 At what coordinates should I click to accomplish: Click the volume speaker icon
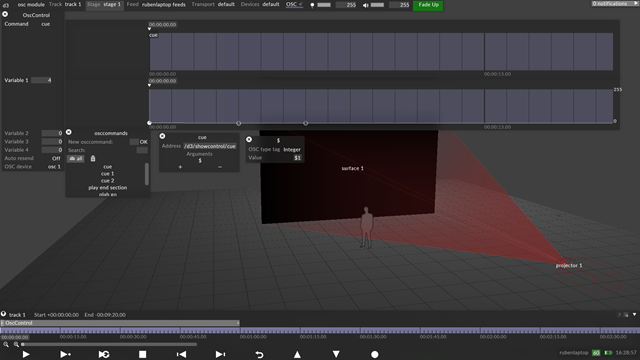[x=366, y=5]
